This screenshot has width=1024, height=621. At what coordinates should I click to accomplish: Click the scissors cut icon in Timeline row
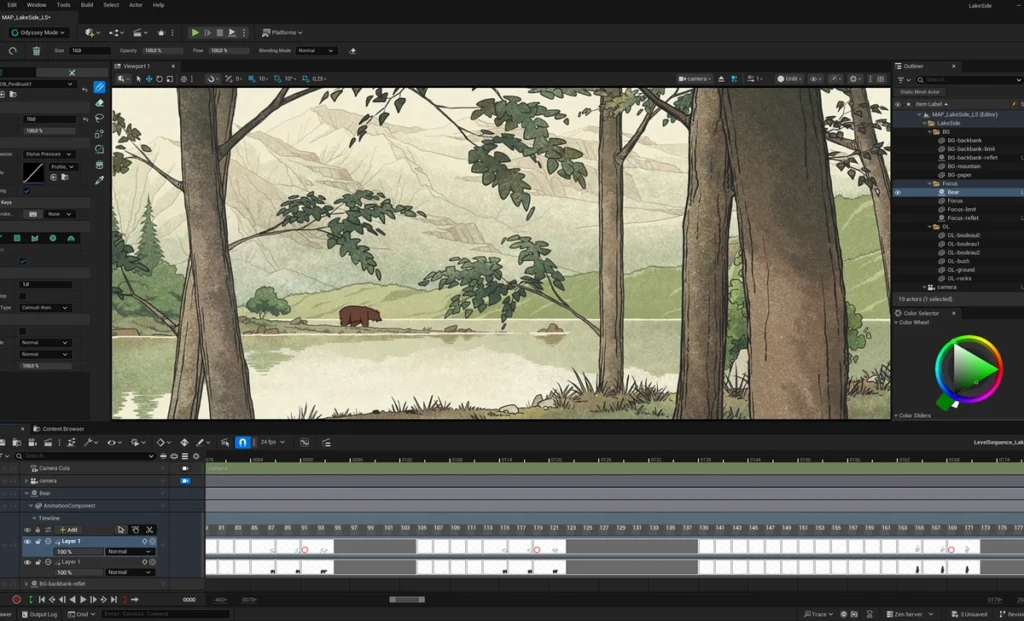pyautogui.click(x=149, y=529)
